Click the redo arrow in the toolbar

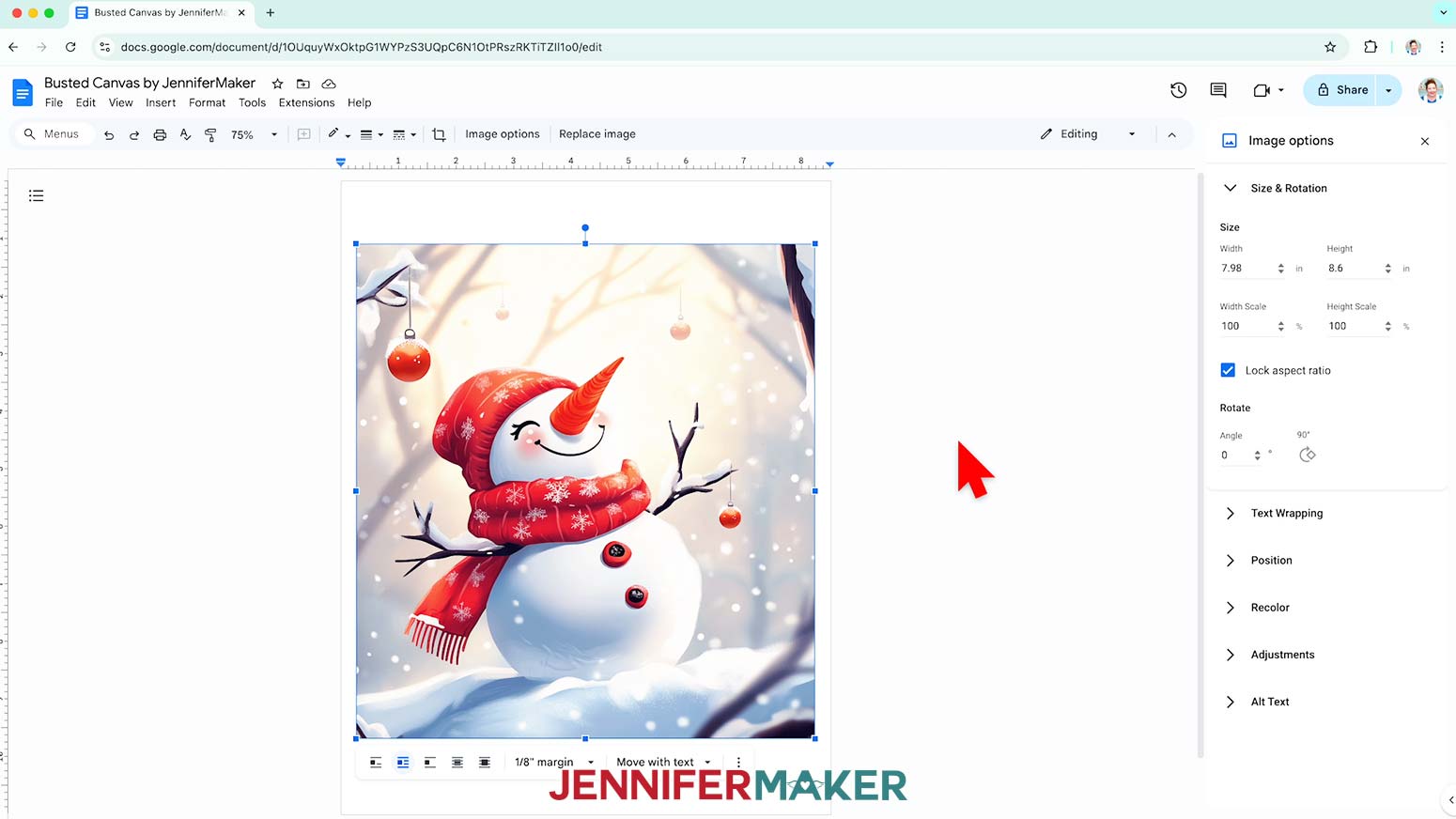pos(134,134)
